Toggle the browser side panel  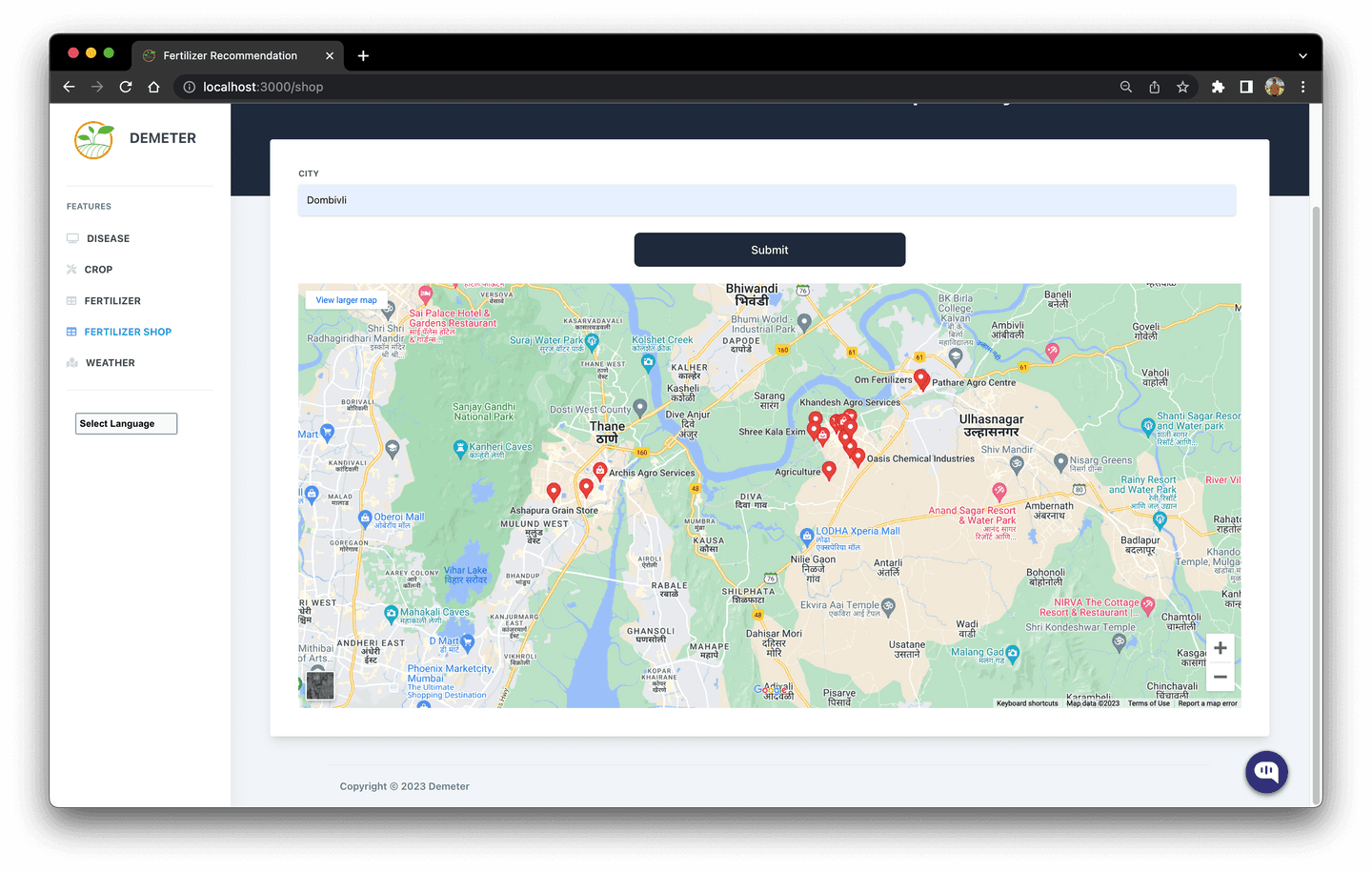[1246, 87]
